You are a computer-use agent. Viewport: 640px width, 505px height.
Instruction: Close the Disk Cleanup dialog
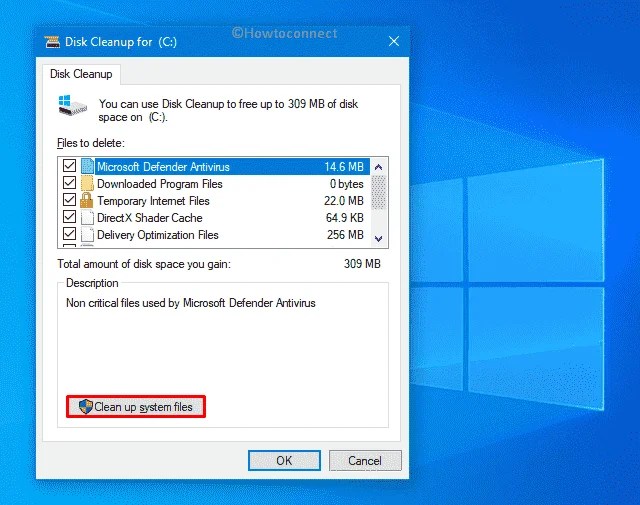click(394, 41)
